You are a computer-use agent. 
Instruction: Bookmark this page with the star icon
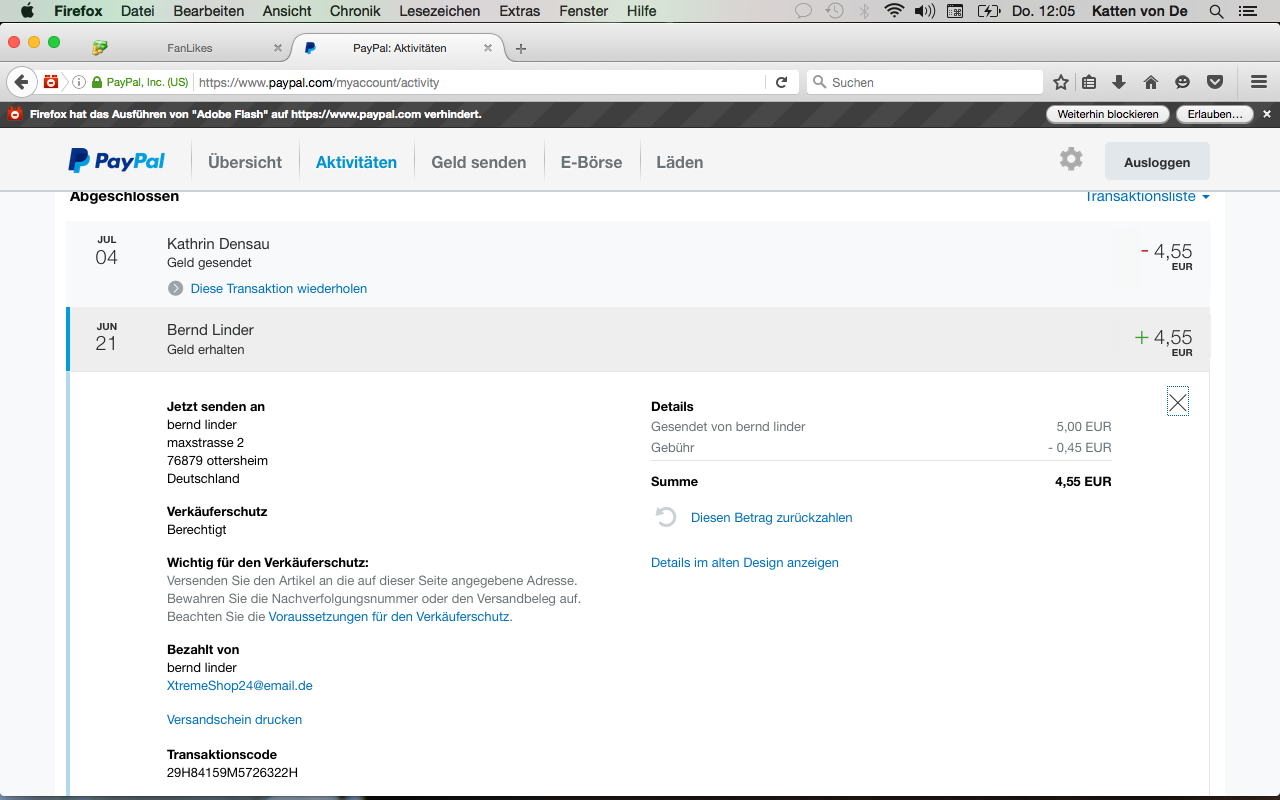[1061, 82]
